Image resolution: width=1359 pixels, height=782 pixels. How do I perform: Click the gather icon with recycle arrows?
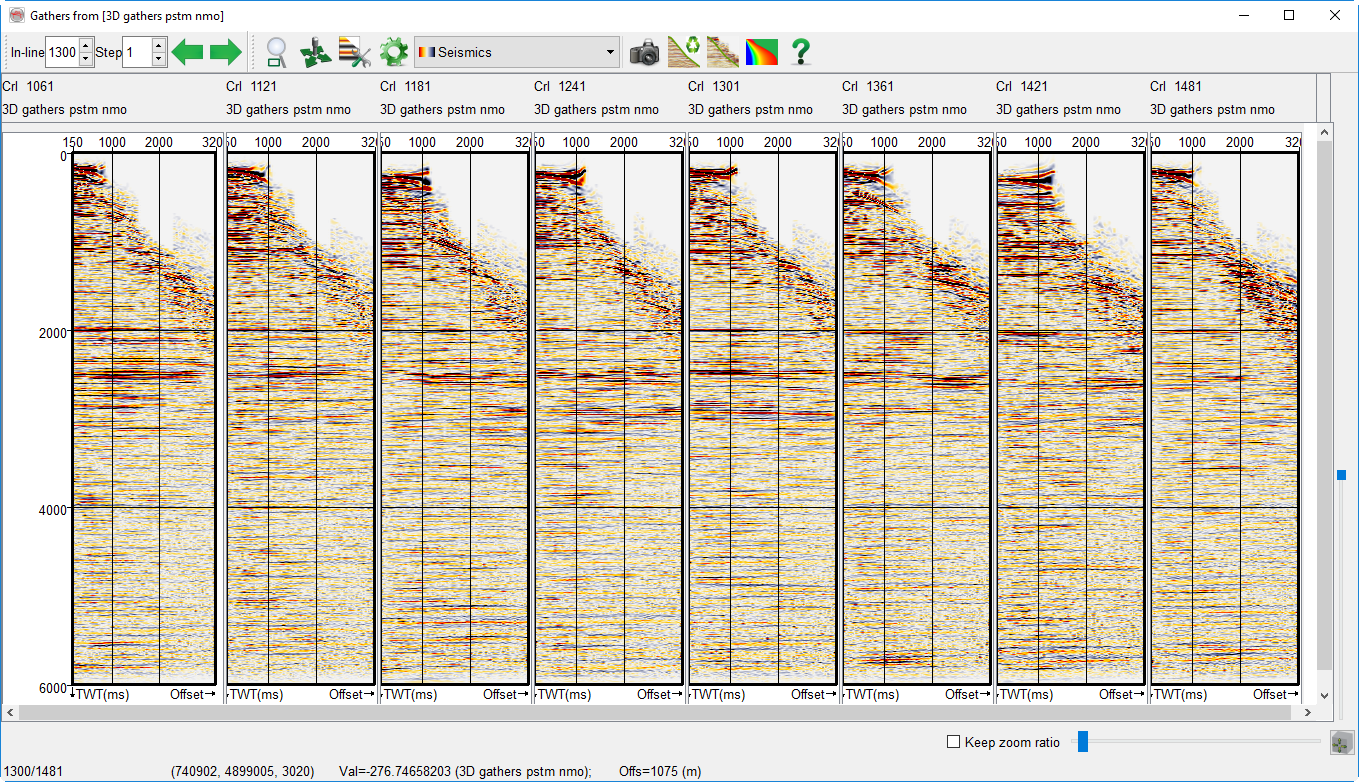click(684, 52)
